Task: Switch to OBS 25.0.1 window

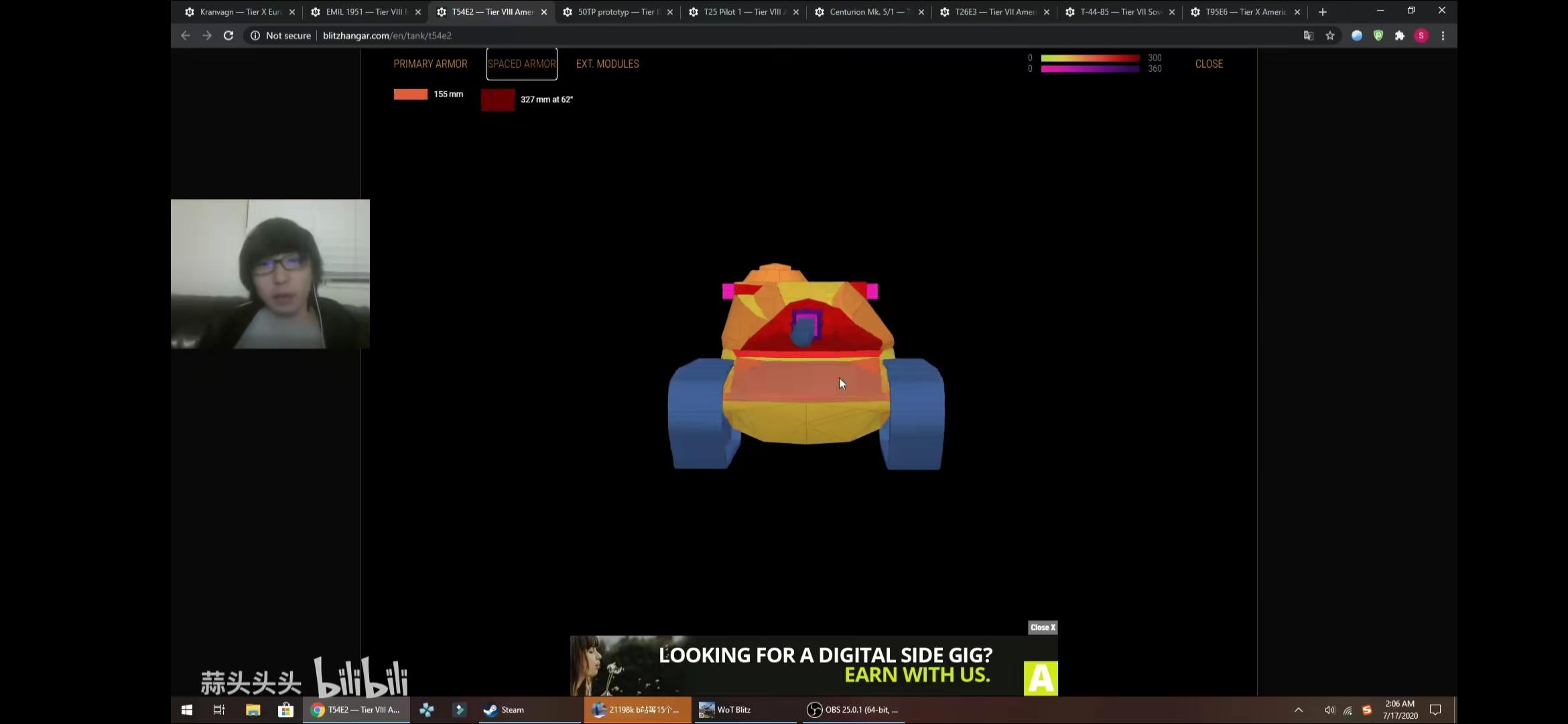Action: pyautogui.click(x=852, y=709)
